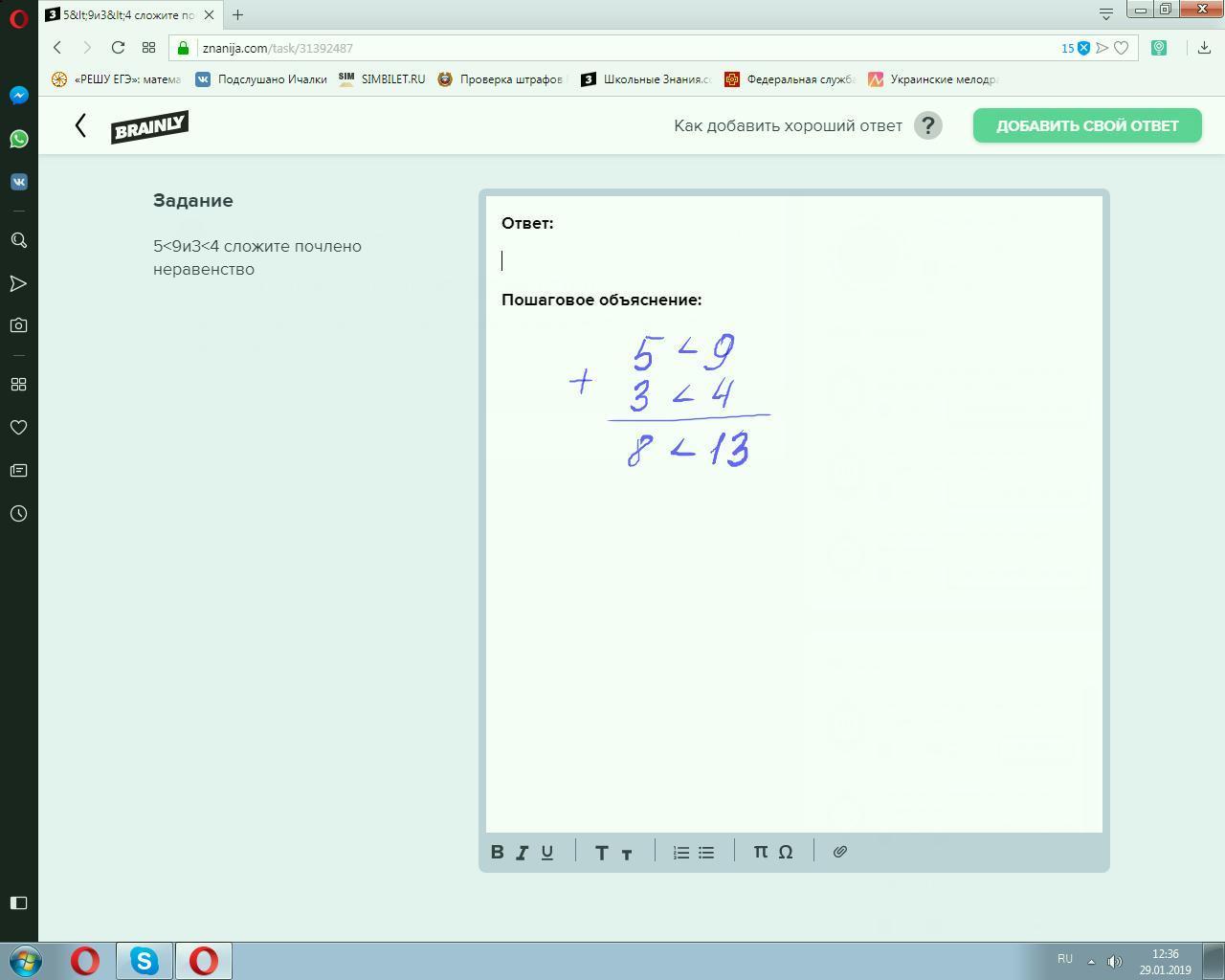Open the Opera tab list menu

1106,13
